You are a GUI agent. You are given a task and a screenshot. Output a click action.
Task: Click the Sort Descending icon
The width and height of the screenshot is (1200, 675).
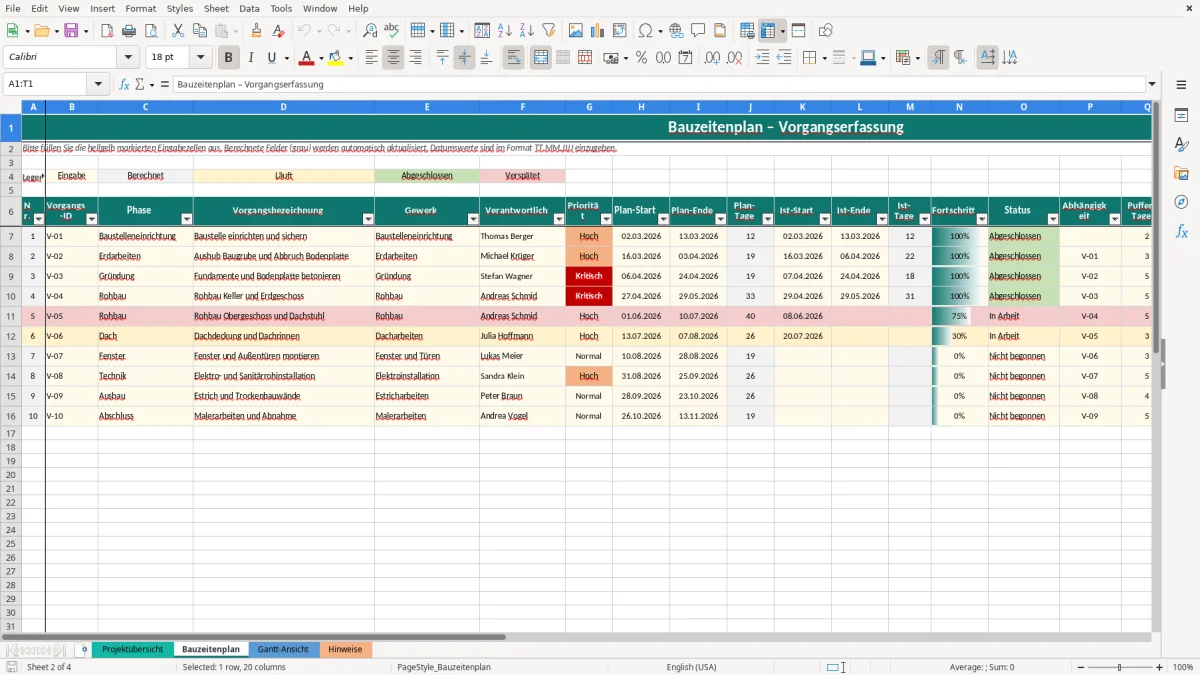coord(526,31)
